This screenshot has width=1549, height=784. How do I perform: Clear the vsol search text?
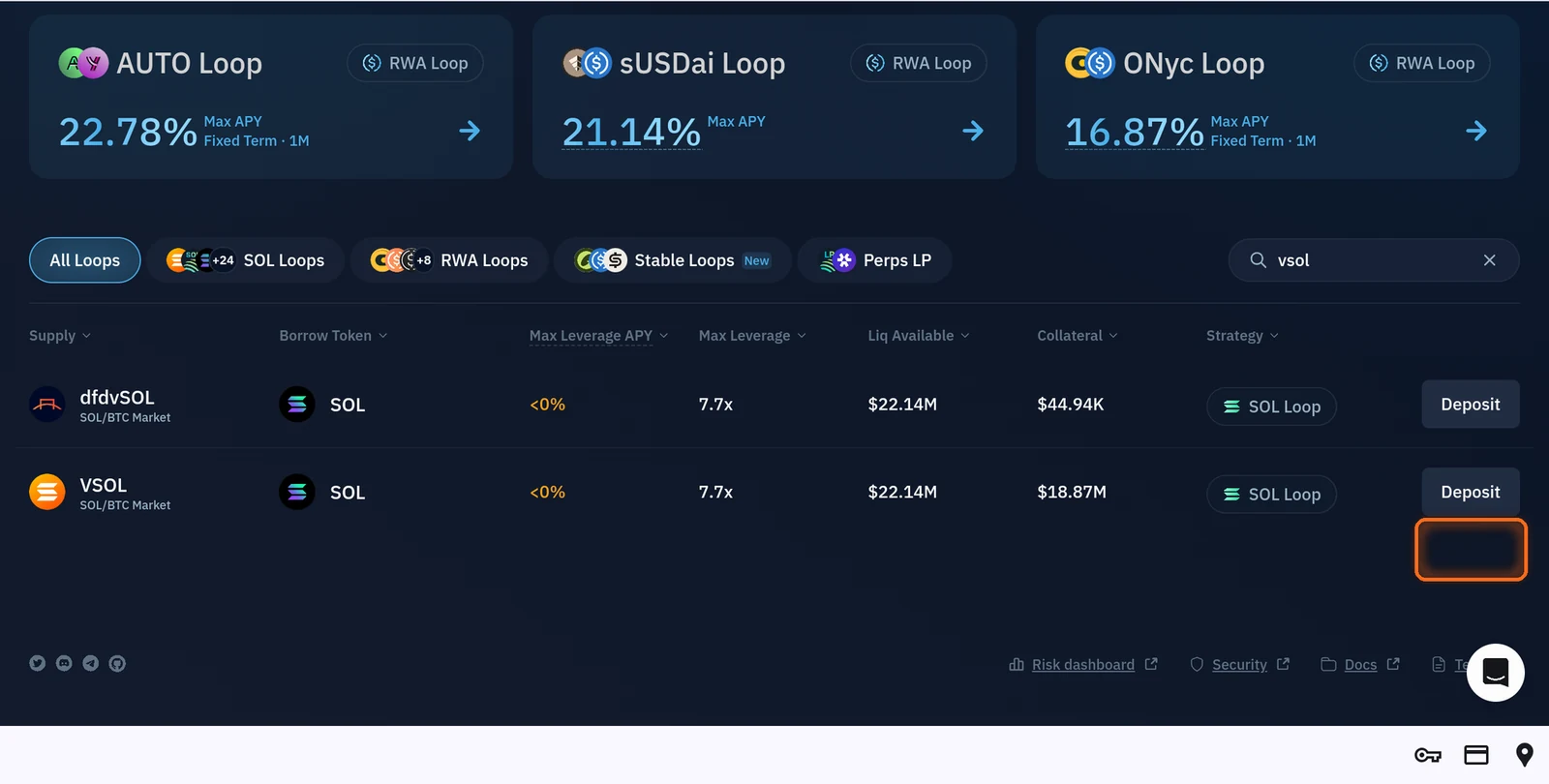click(1490, 260)
